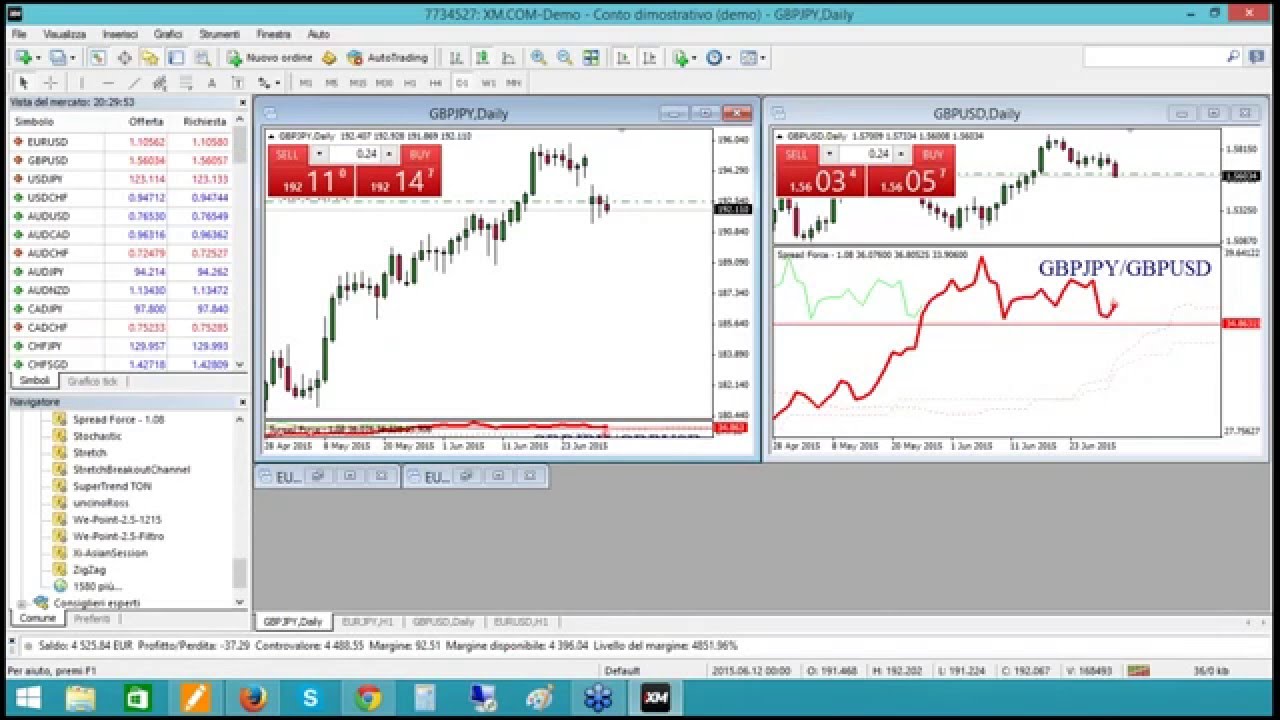Expand Consiglieri esperti tree node
The image size is (1280, 720).
pyautogui.click(x=22, y=603)
